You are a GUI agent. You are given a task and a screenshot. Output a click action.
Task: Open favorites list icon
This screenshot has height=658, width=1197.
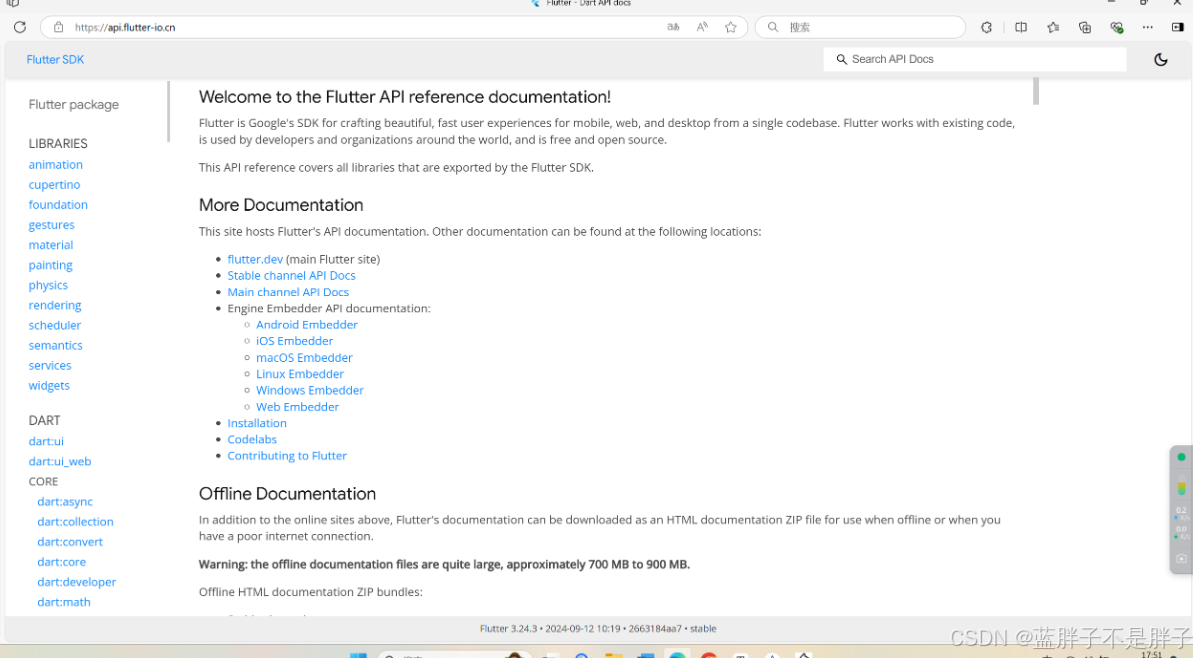(1053, 27)
